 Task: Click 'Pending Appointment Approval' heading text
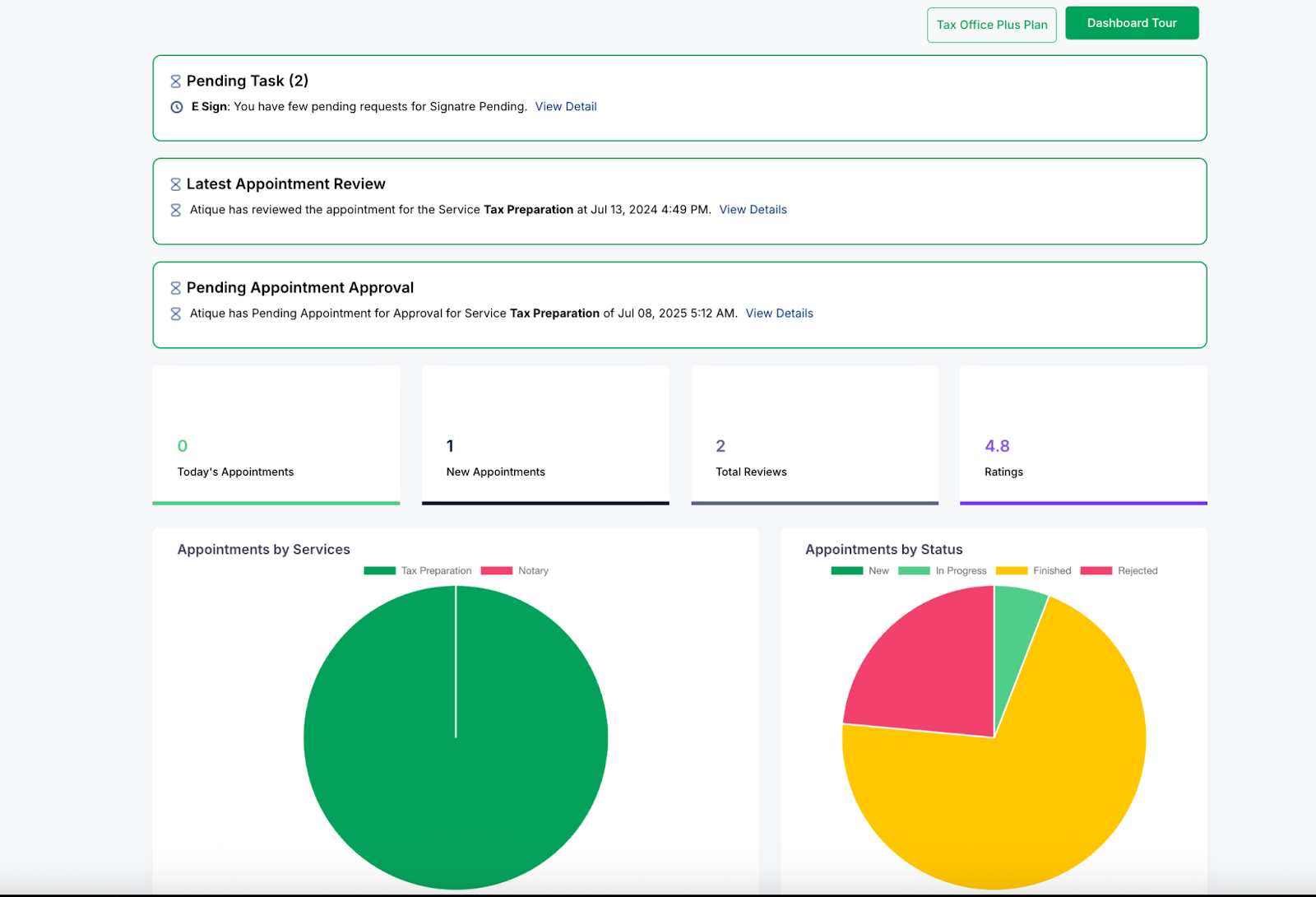(x=300, y=287)
